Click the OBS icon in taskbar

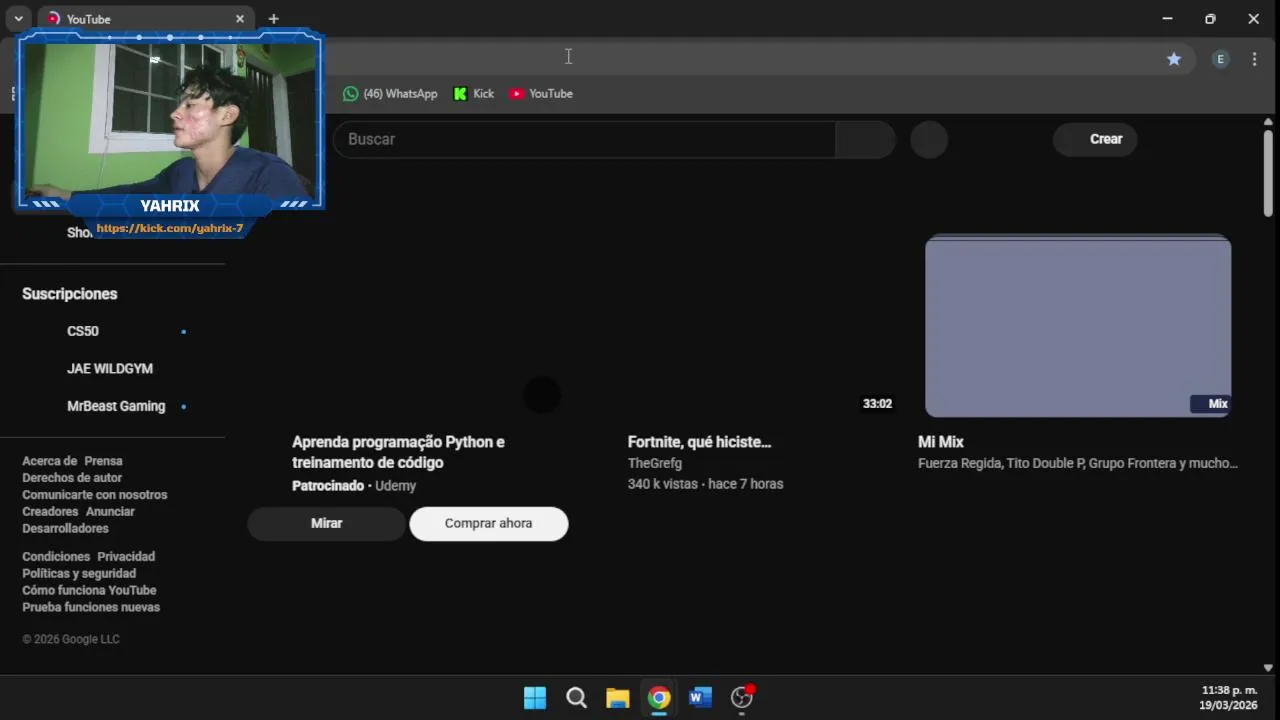(742, 697)
